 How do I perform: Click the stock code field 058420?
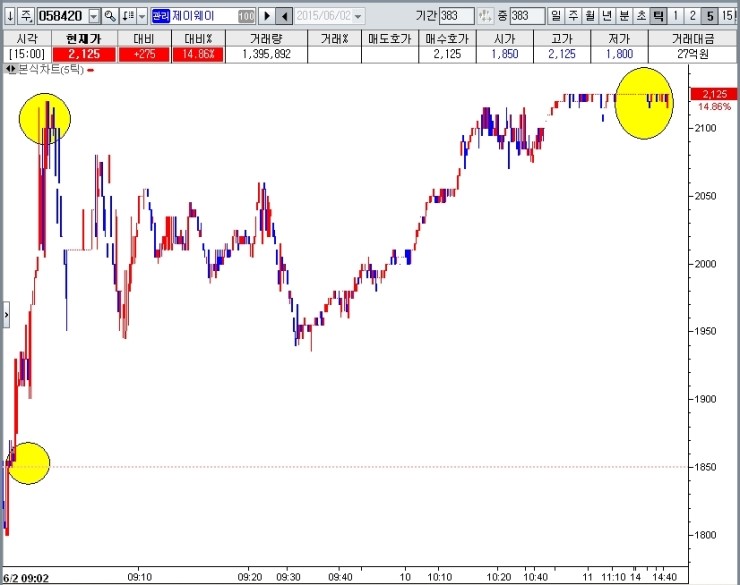[x=61, y=16]
